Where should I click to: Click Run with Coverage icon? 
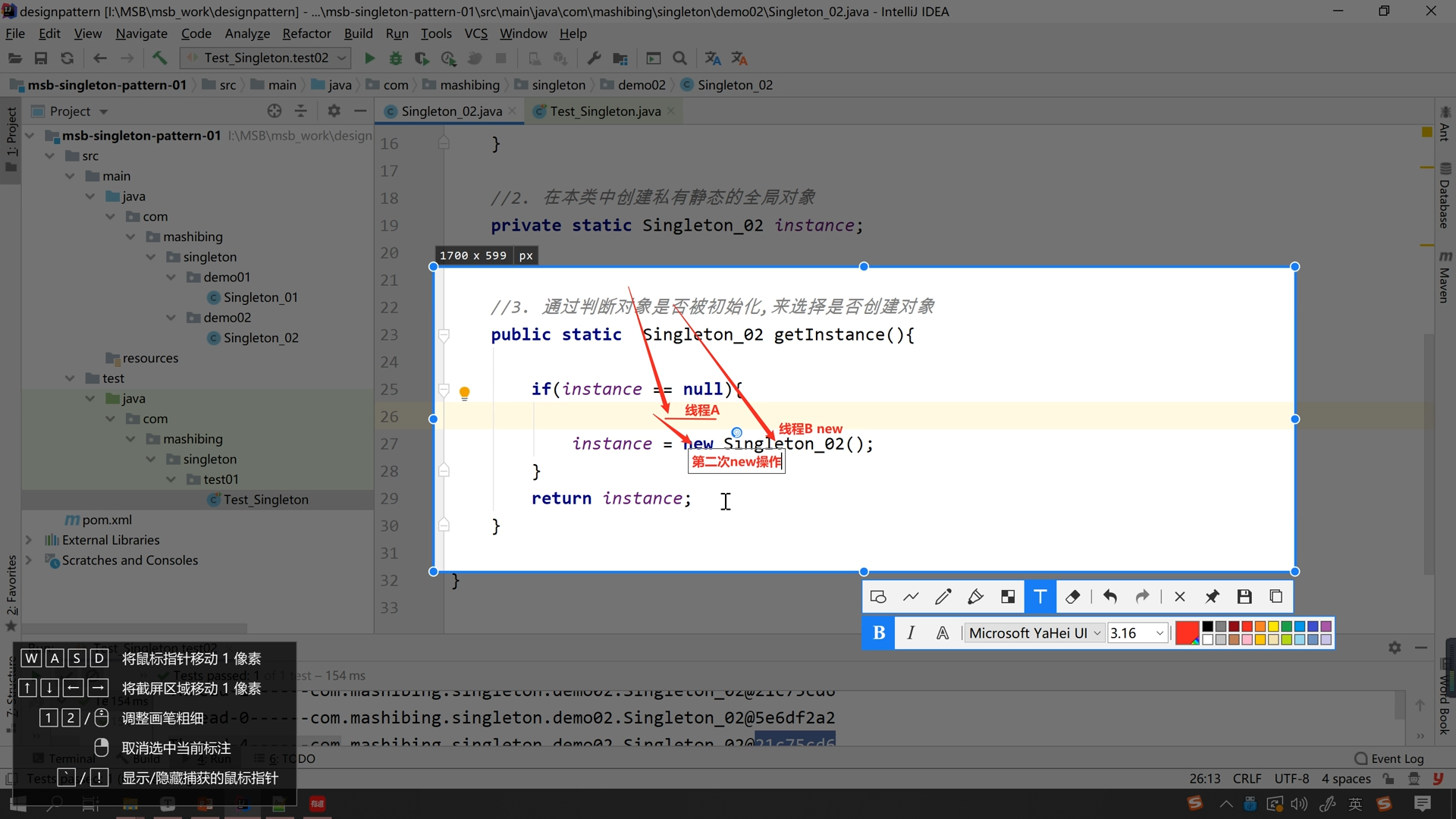coord(422,58)
